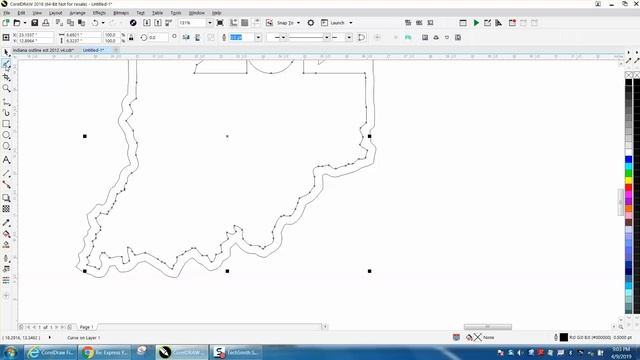Switch to Untitled-1 document tab

[x=93, y=50]
